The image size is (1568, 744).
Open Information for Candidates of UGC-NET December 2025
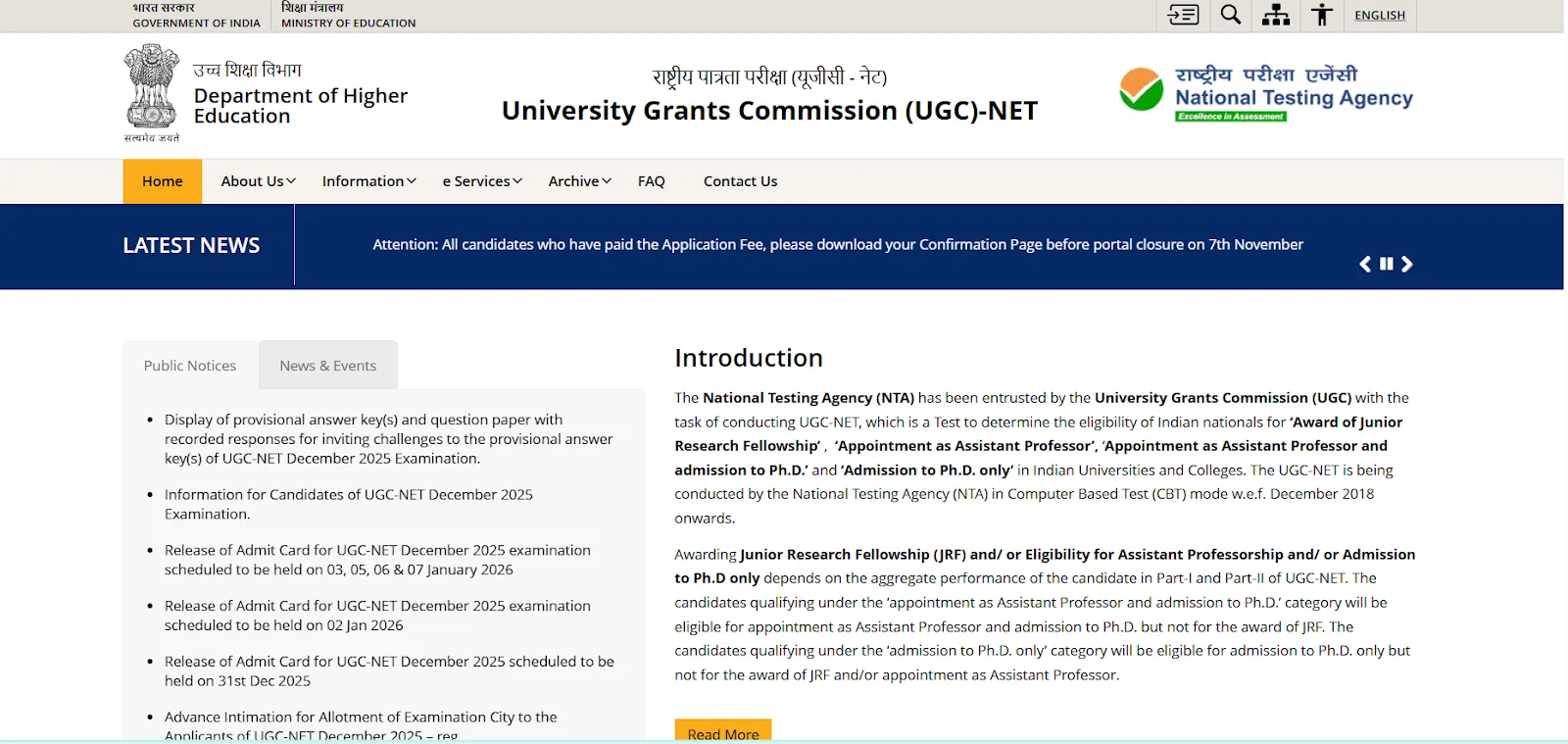coord(349,504)
